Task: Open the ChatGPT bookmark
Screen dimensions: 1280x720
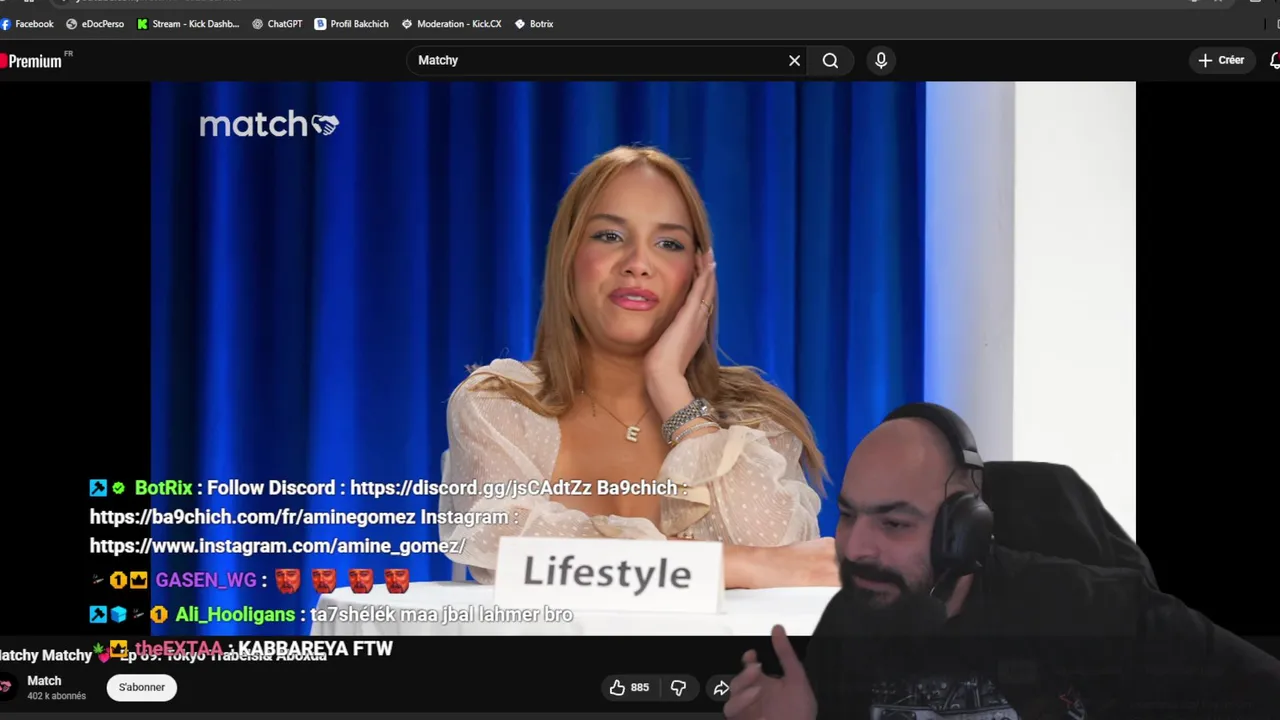Action: (x=277, y=24)
